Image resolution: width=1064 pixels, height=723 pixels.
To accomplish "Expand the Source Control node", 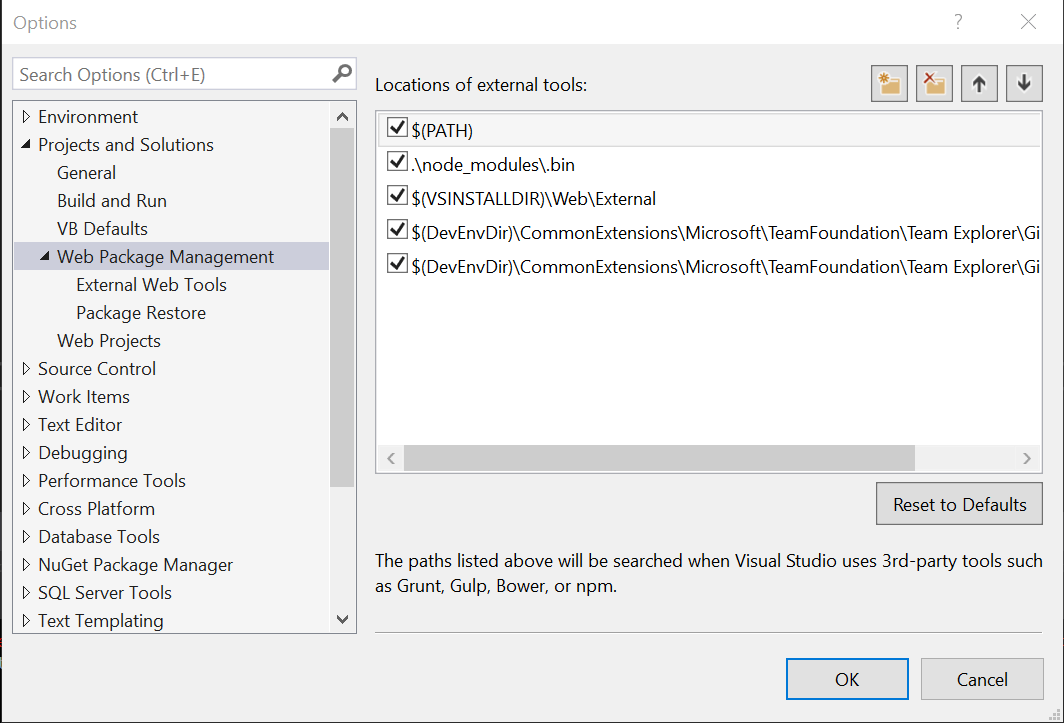I will 26,369.
